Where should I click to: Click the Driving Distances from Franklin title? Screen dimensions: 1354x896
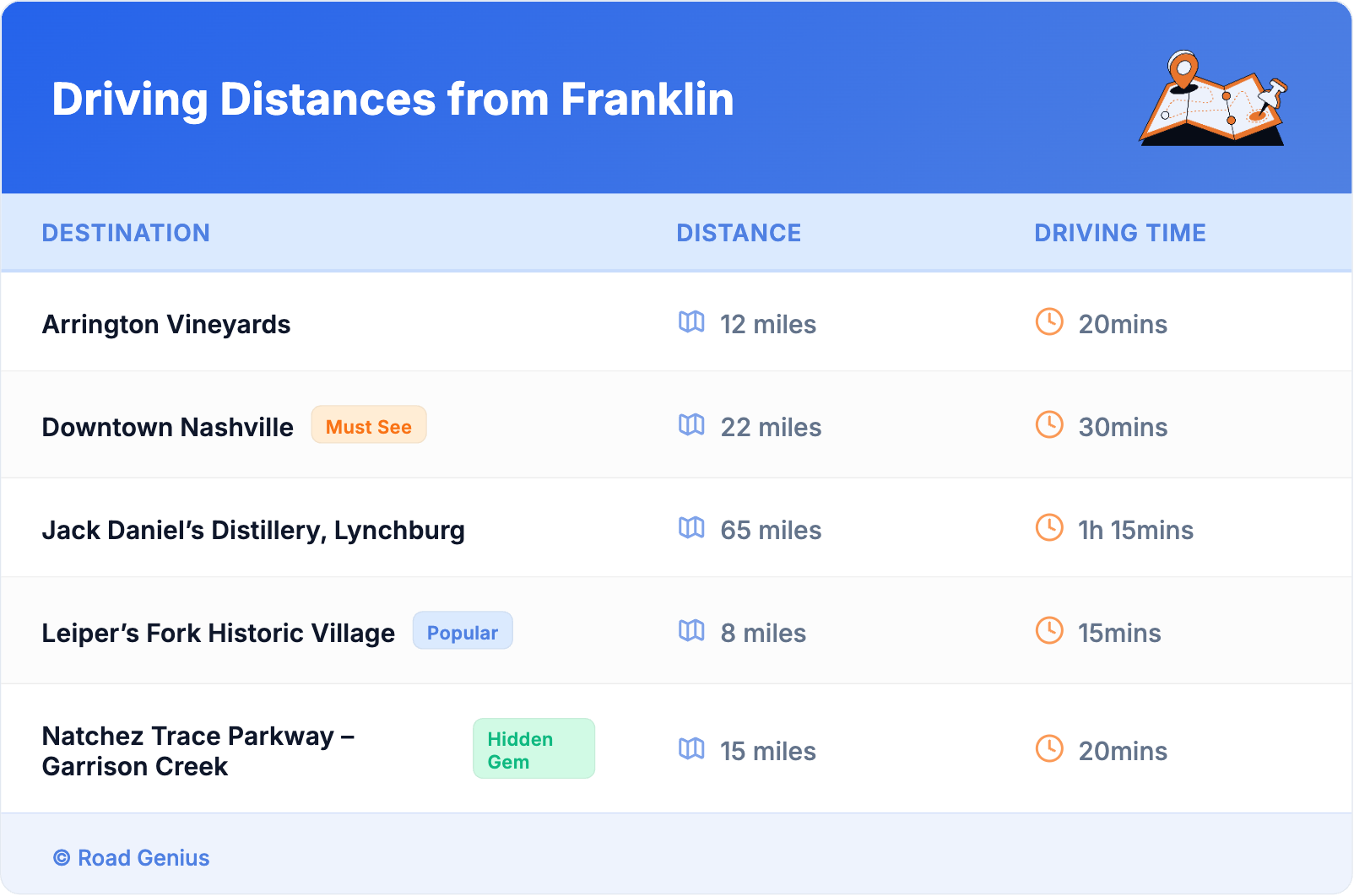393,100
